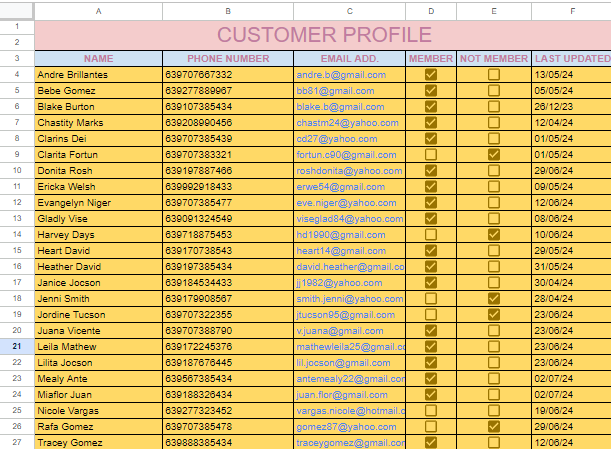Toggle Not Member checkbox for Jenni Smith
The image size is (611, 449).
pyautogui.click(x=494, y=298)
